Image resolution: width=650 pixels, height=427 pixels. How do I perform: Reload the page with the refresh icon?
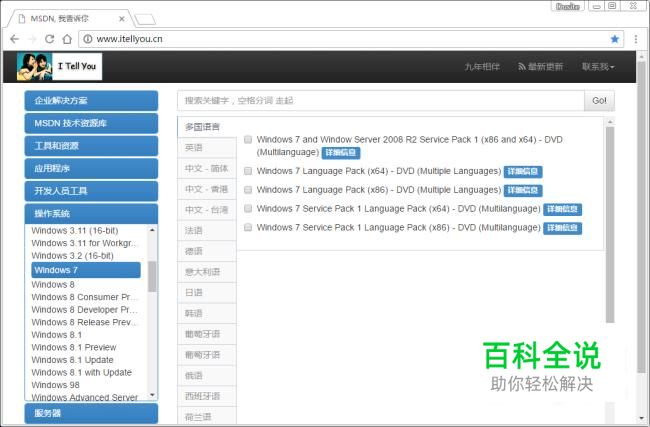point(49,39)
